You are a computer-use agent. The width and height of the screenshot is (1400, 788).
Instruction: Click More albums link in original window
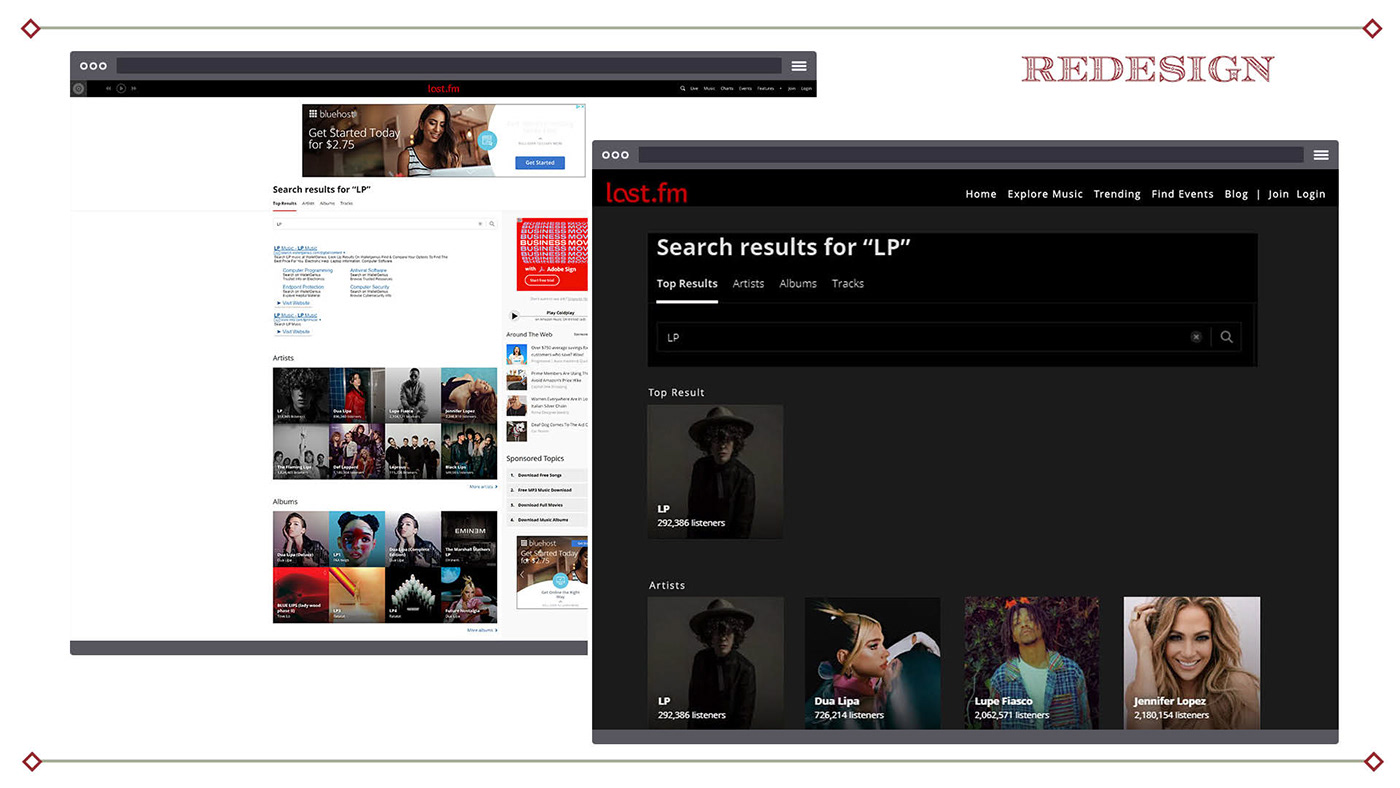482,631
